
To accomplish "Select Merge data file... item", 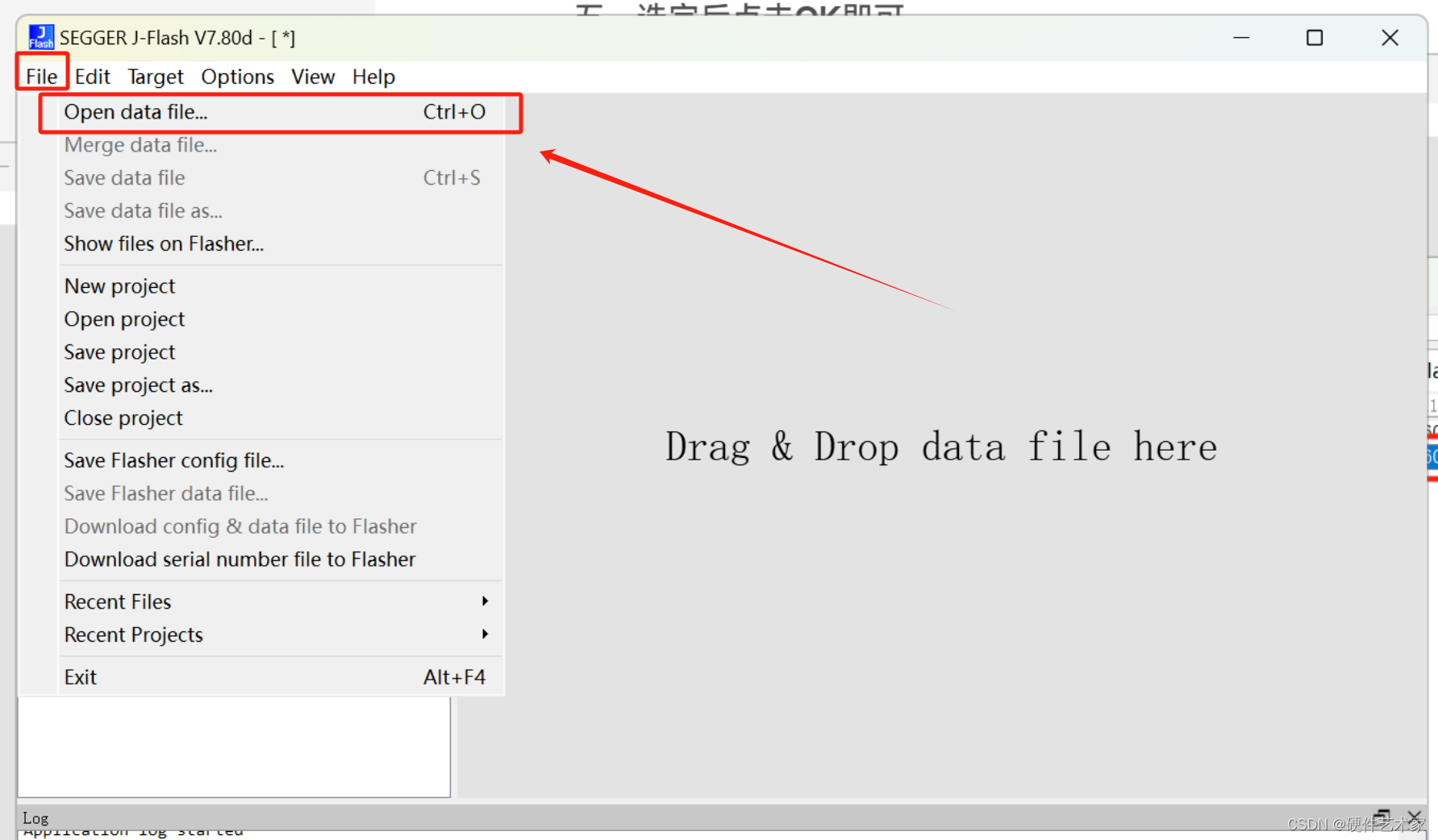I will coord(281,145).
